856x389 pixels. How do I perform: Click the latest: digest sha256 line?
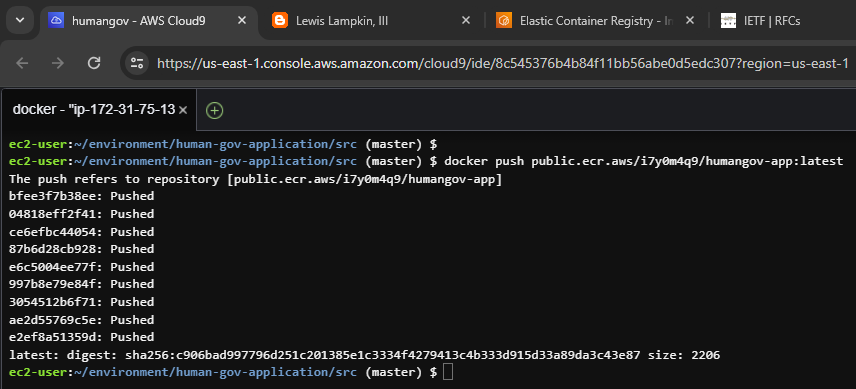[365, 356]
